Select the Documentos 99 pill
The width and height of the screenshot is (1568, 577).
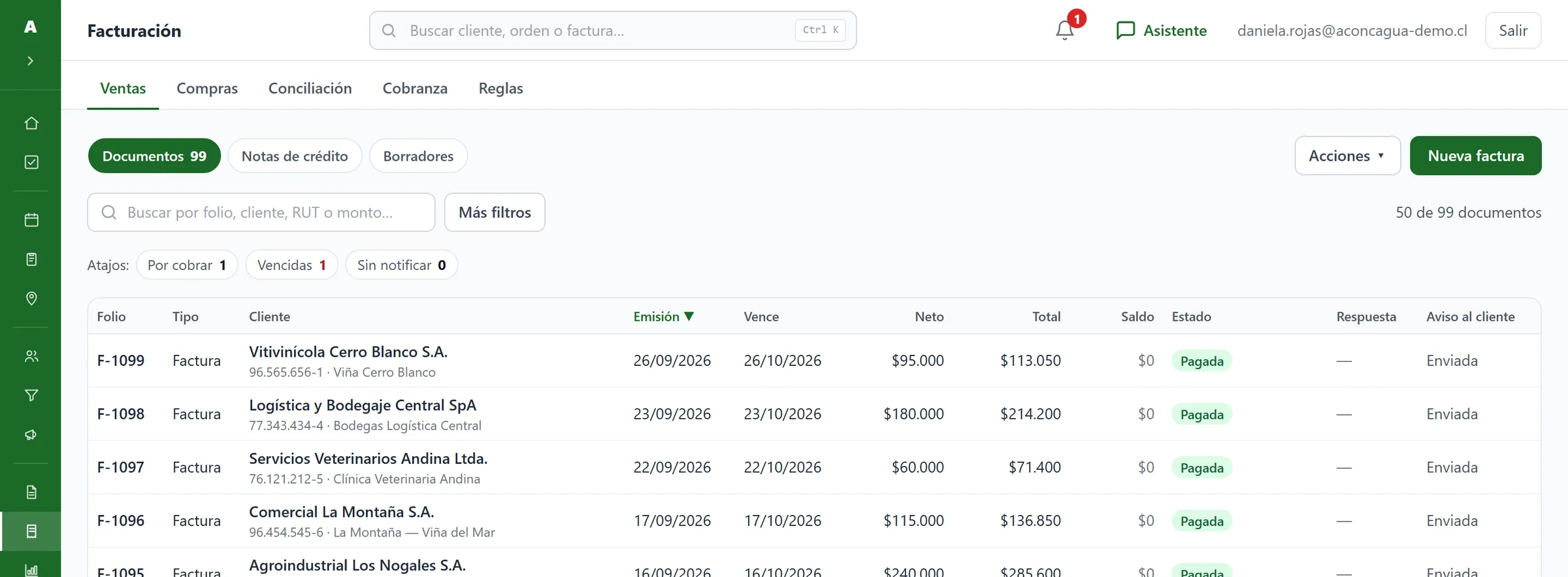pos(154,156)
